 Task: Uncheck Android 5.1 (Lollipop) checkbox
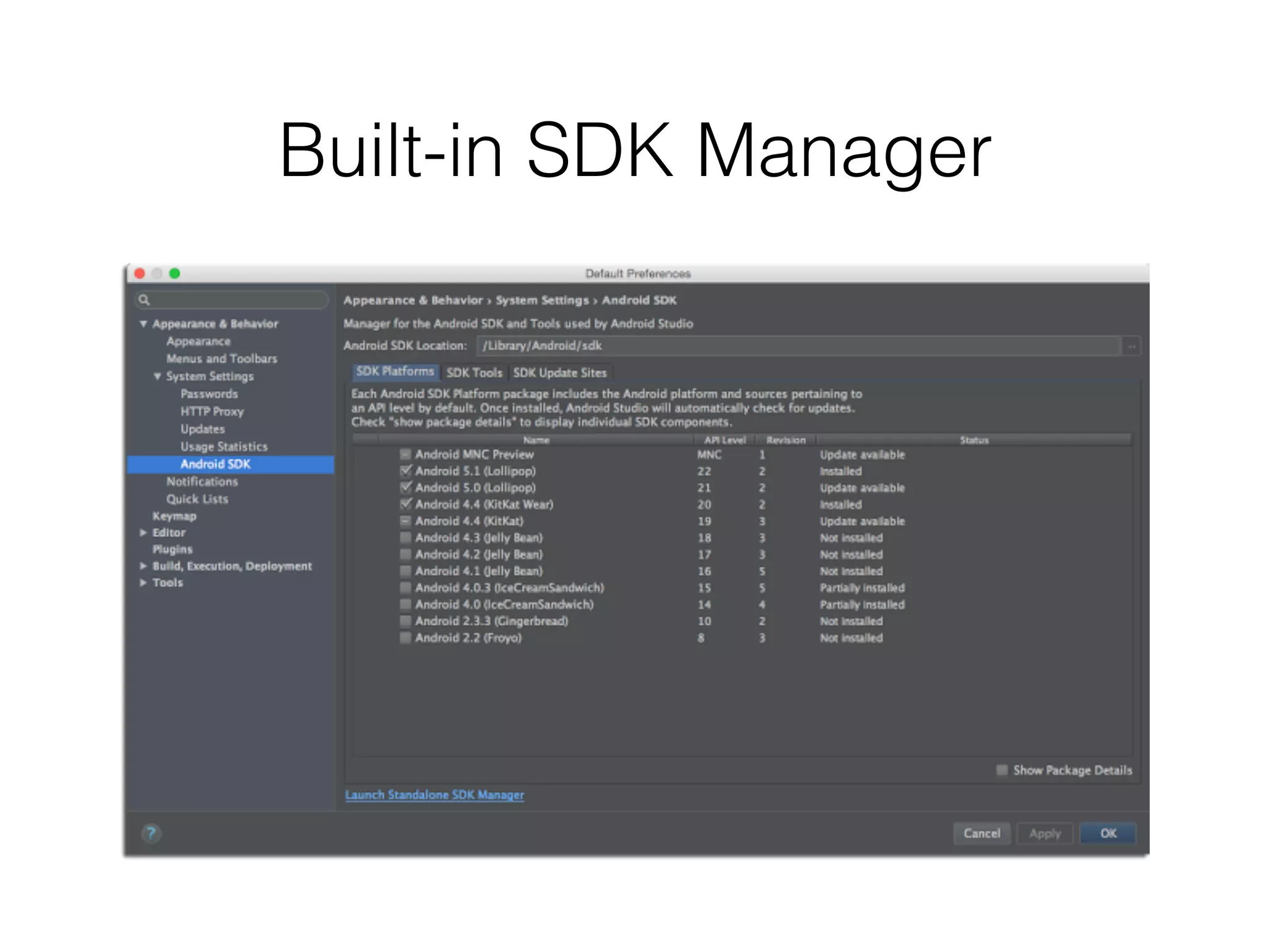(406, 471)
